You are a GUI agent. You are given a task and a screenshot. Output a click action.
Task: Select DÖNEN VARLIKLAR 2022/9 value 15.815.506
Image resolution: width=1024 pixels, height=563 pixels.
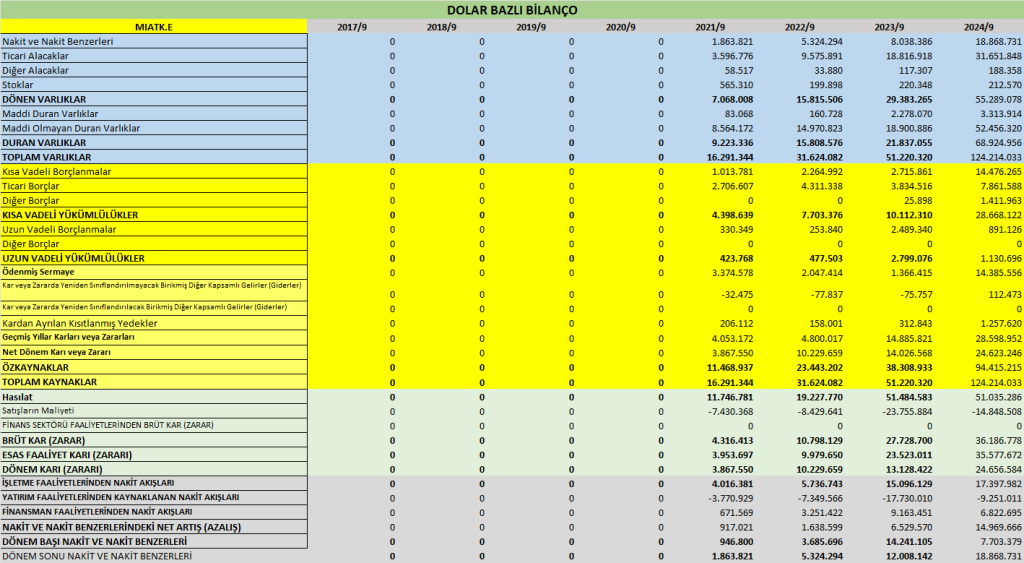click(x=820, y=100)
